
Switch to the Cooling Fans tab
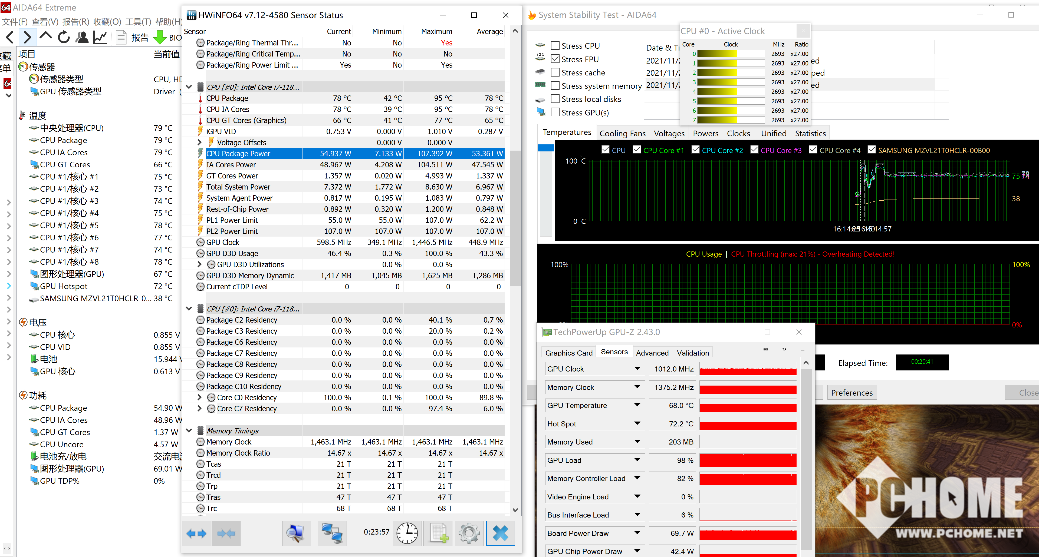(622, 133)
